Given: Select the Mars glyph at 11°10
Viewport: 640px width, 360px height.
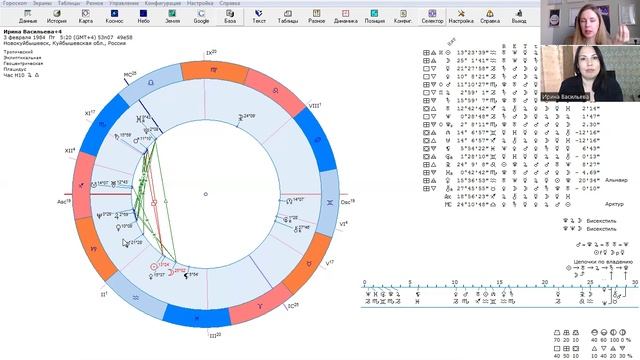Looking at the screenshot, I should (x=136, y=141).
